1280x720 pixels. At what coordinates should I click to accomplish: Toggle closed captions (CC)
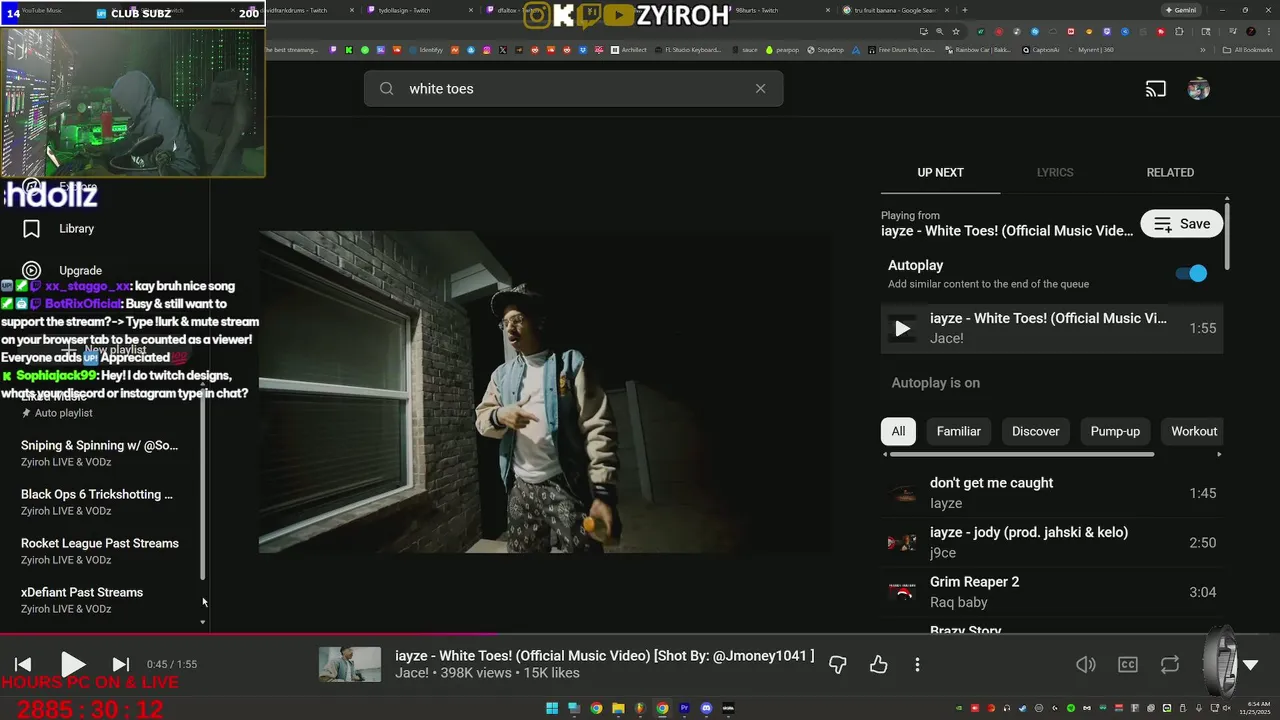(x=1128, y=664)
